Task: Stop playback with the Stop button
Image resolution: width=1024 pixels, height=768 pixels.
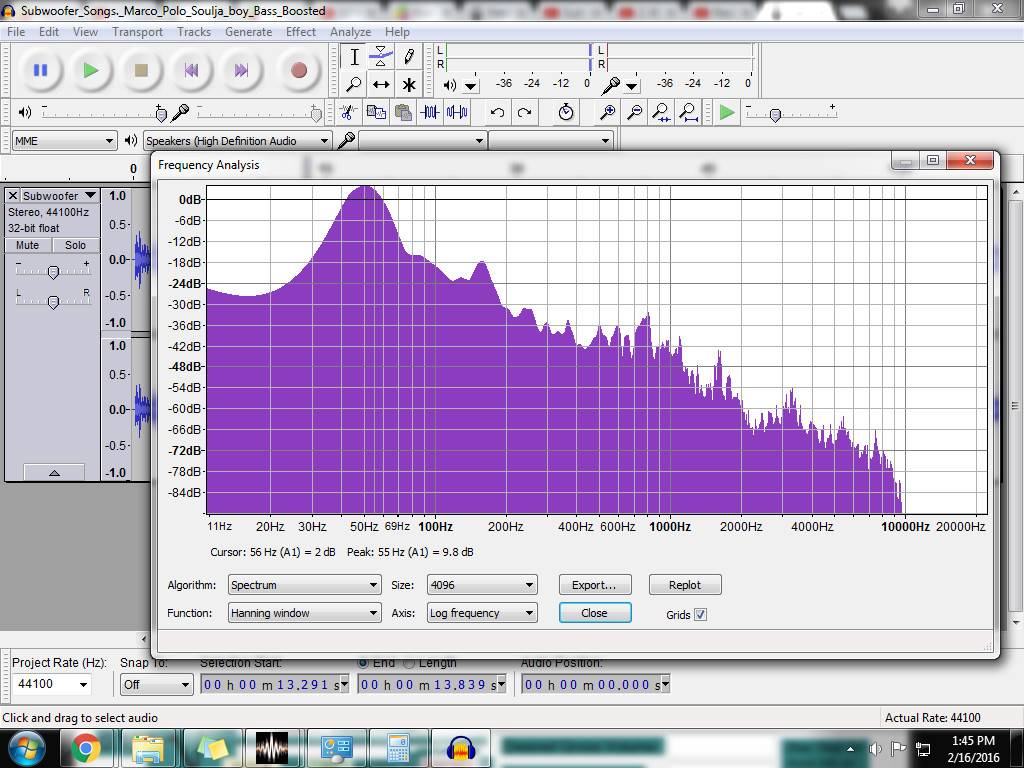Action: tap(141, 70)
